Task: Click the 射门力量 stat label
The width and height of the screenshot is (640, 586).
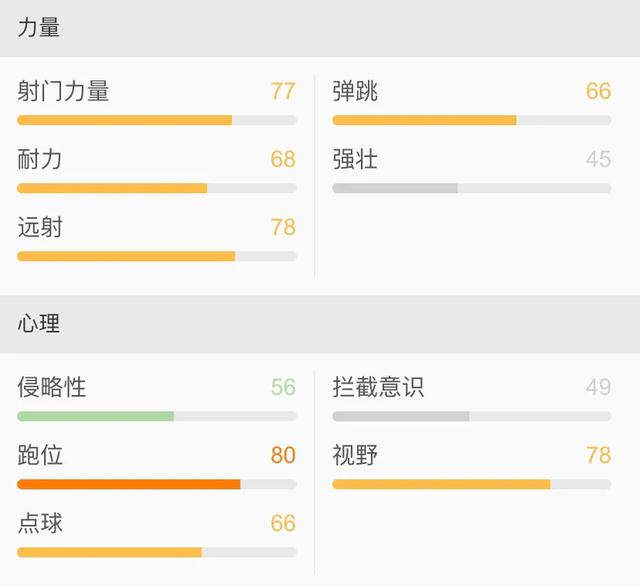Action: 63,91
